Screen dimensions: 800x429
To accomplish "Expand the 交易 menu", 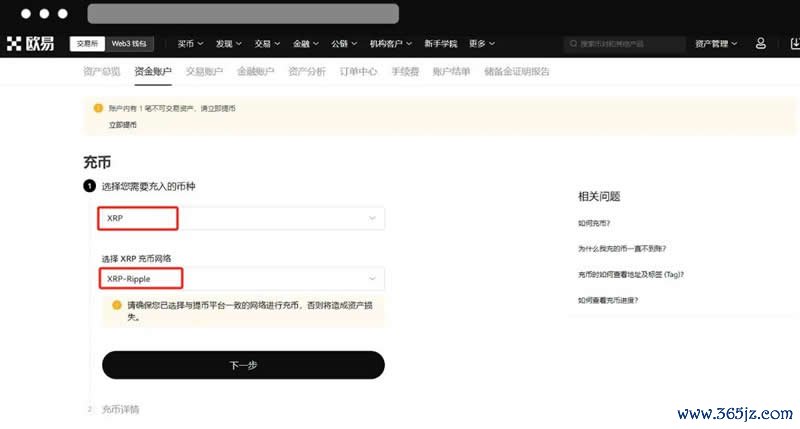I will pyautogui.click(x=267, y=44).
